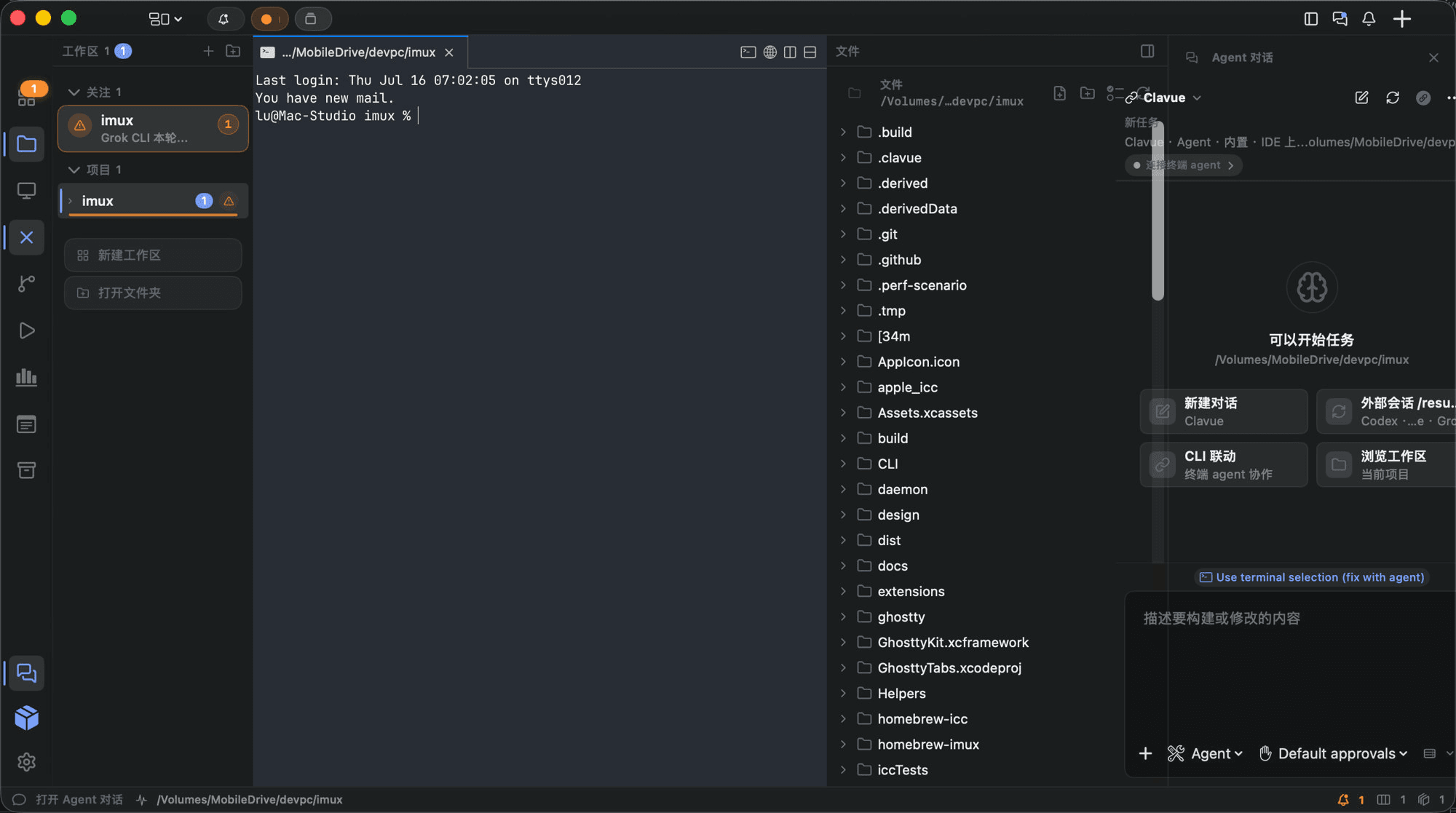Expand the .perf-scenario folder
The height and width of the screenshot is (813, 1456).
843,285
